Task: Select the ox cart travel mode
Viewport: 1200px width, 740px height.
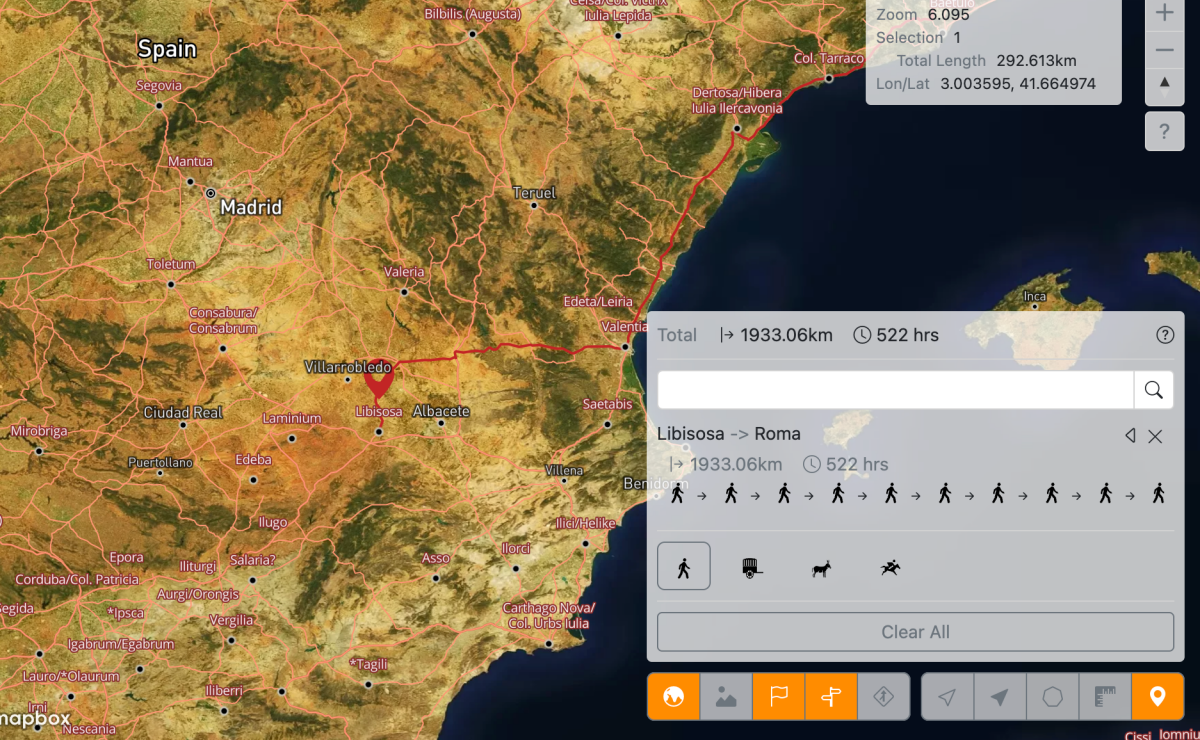Action: click(x=752, y=568)
